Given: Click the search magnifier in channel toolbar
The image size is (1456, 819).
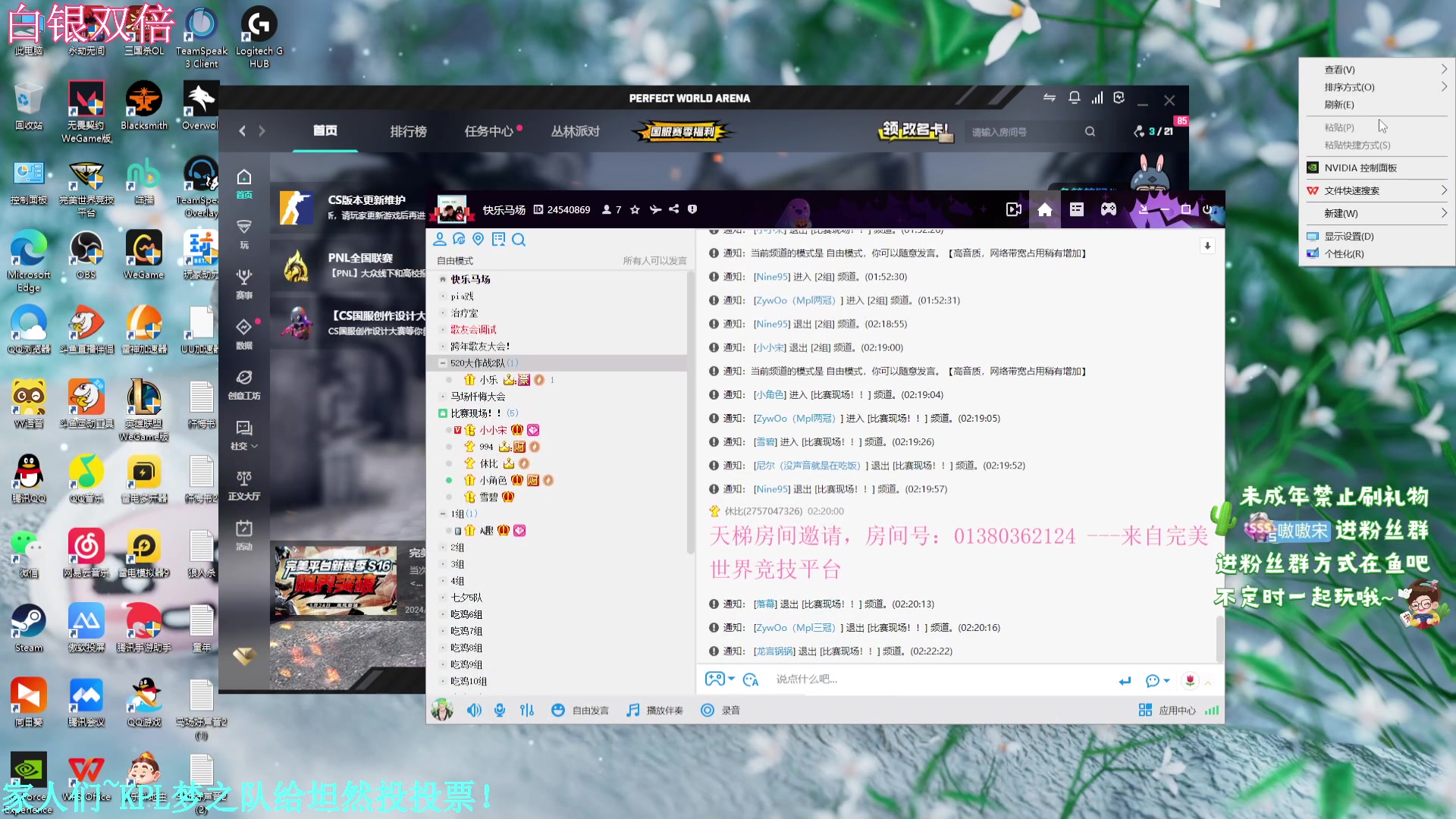Looking at the screenshot, I should (519, 240).
